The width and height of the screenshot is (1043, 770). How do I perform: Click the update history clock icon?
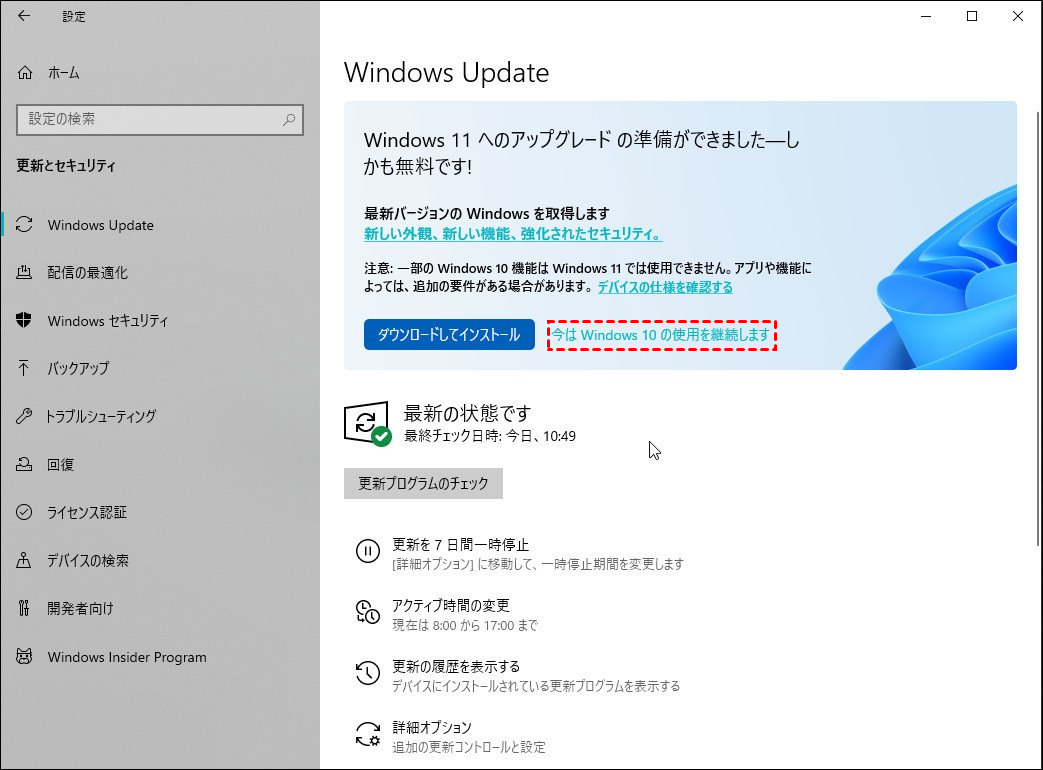pyautogui.click(x=368, y=673)
